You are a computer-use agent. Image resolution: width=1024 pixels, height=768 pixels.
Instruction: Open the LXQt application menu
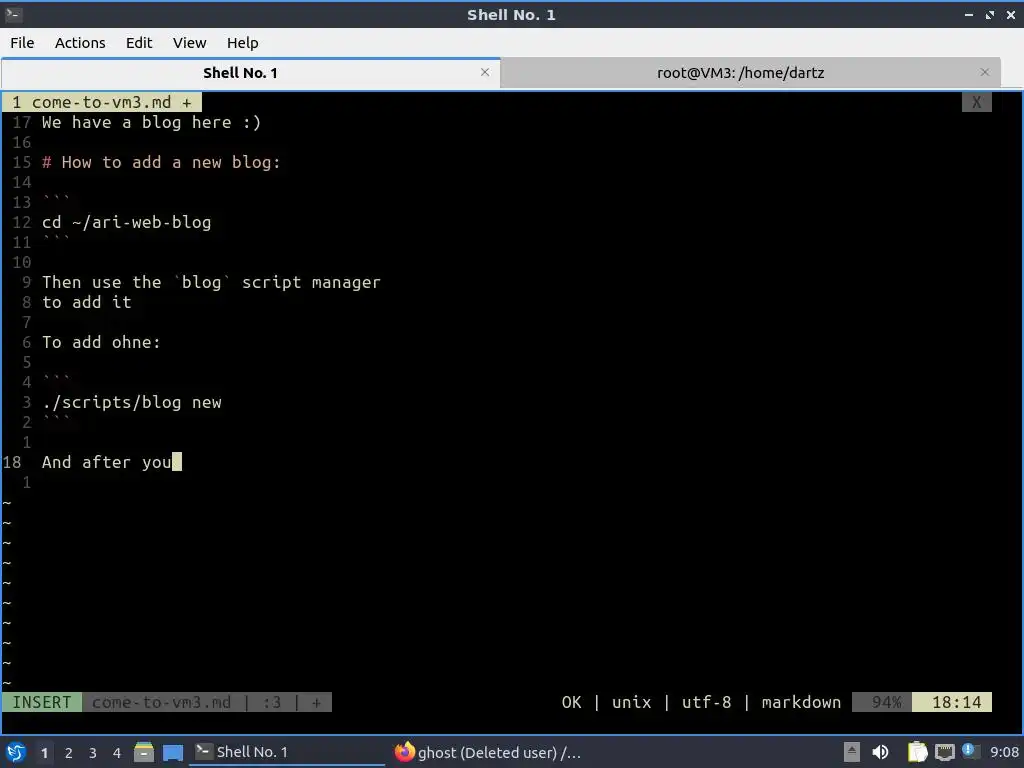[16, 752]
